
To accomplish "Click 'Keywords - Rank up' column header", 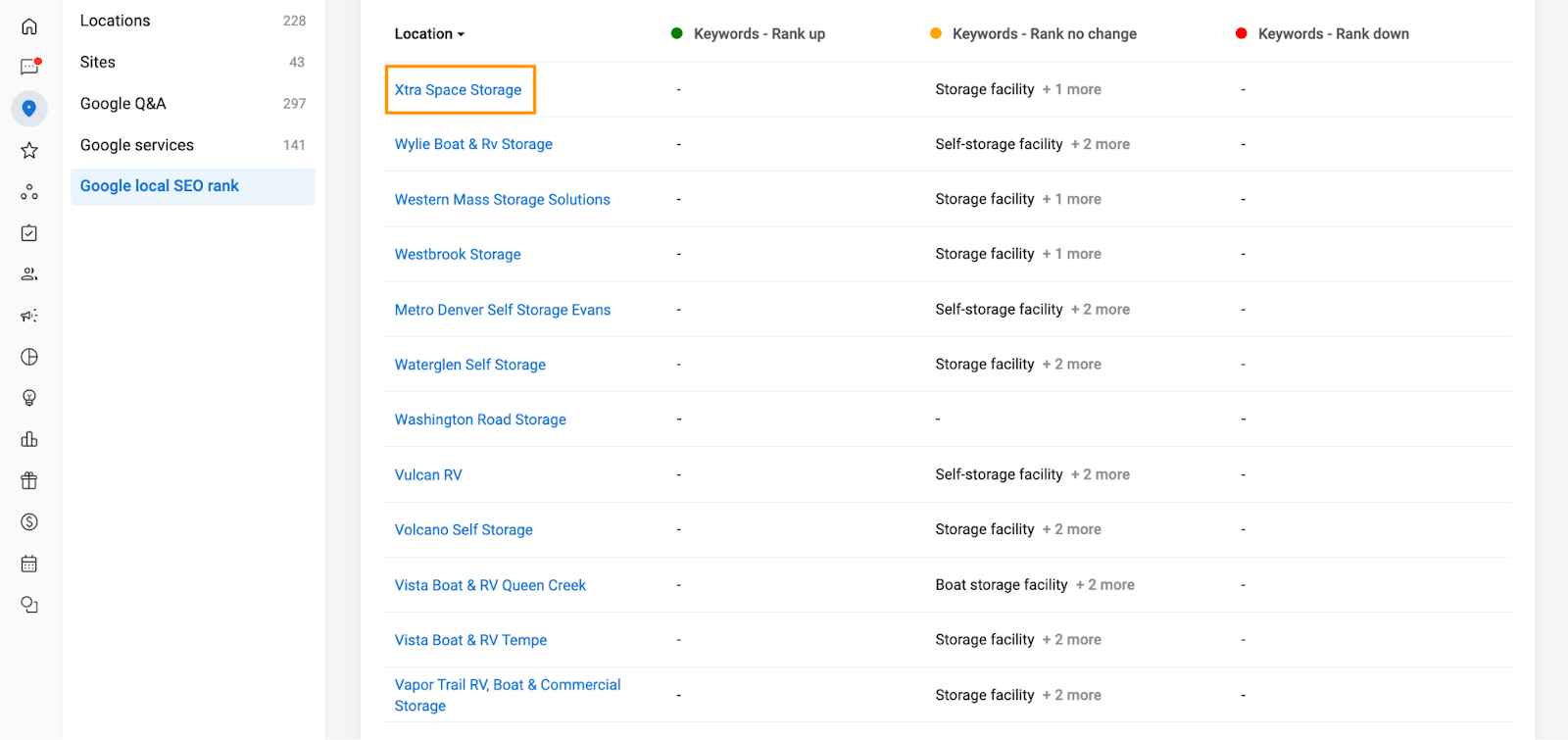I will coord(759,33).
